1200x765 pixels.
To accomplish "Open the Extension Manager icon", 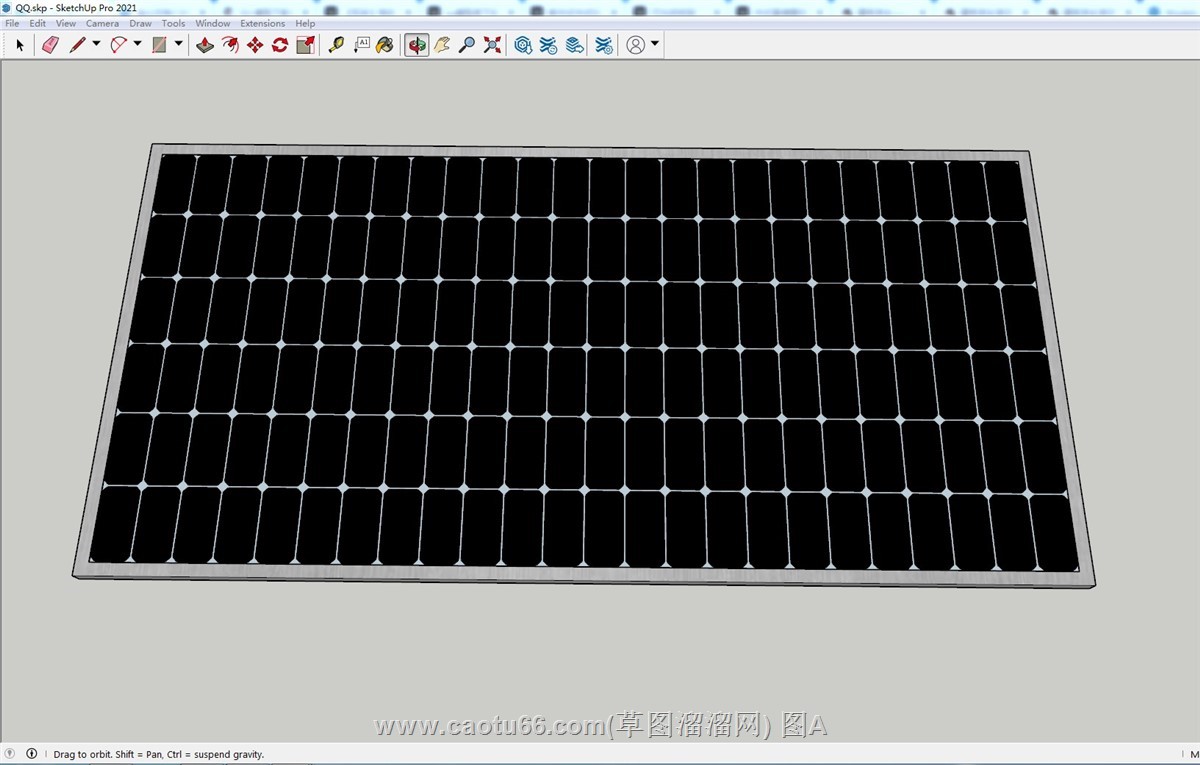I will click(604, 45).
